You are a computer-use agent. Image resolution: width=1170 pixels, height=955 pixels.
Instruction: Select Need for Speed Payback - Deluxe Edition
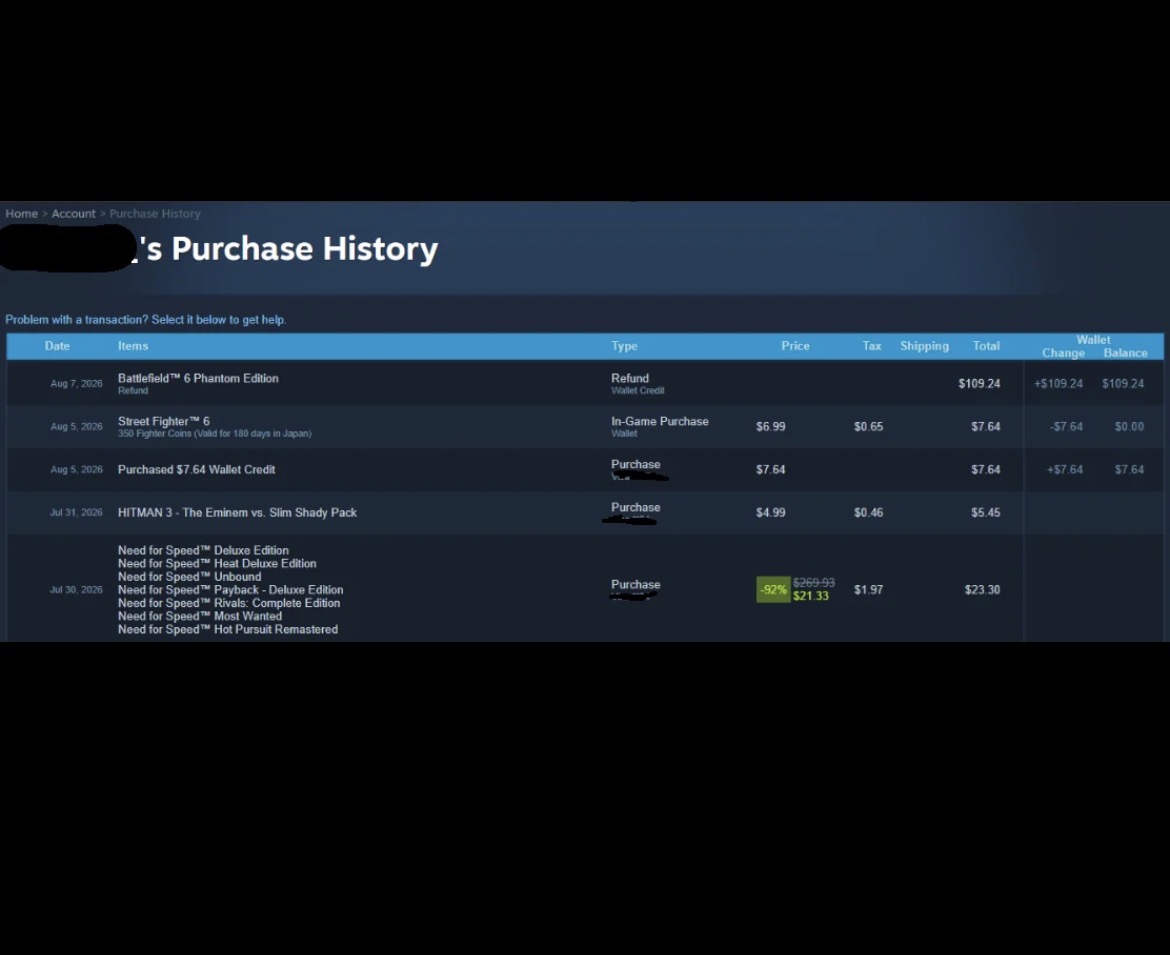tap(231, 589)
